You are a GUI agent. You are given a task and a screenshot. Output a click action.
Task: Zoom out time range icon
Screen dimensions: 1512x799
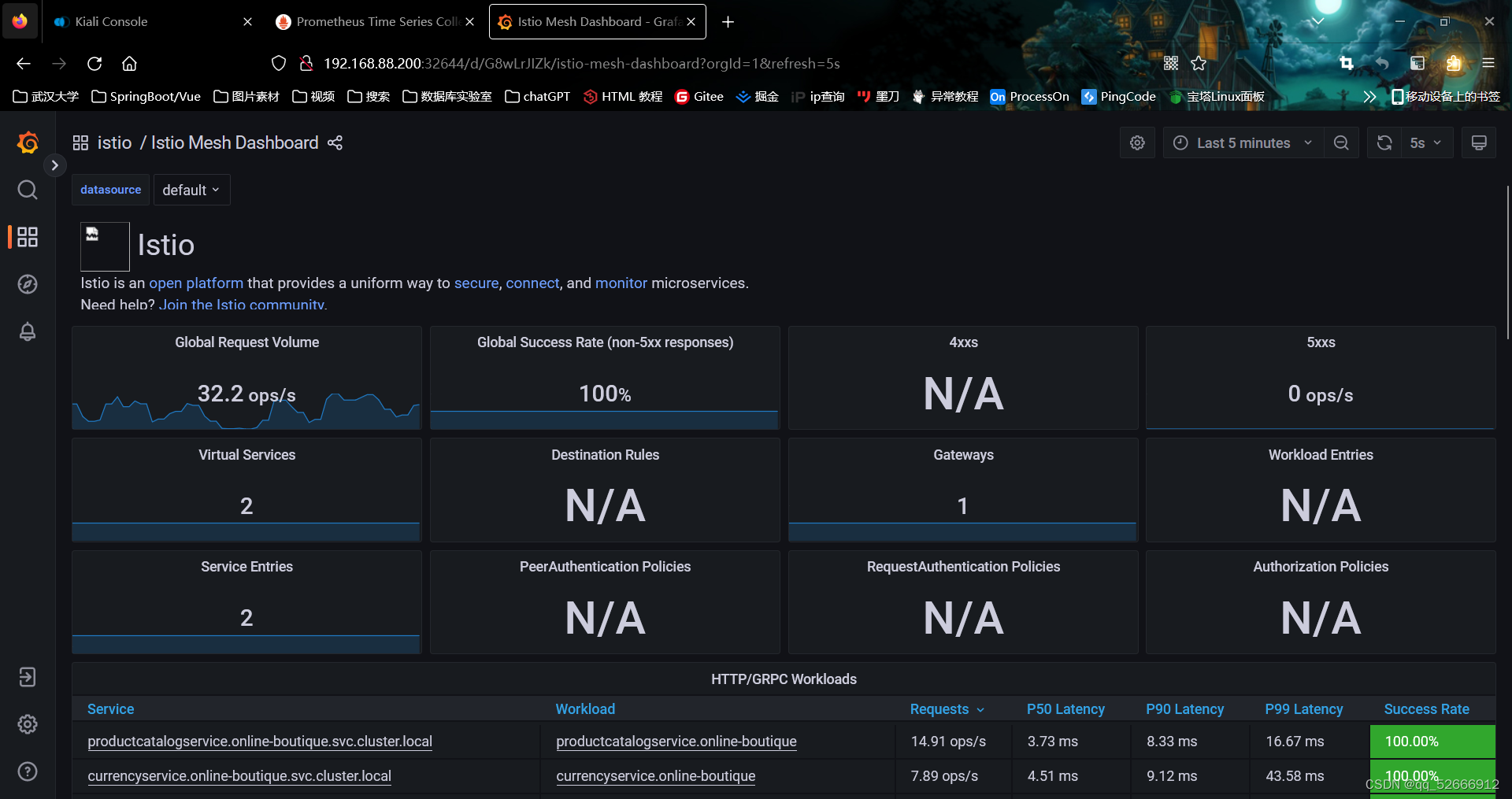pos(1341,142)
